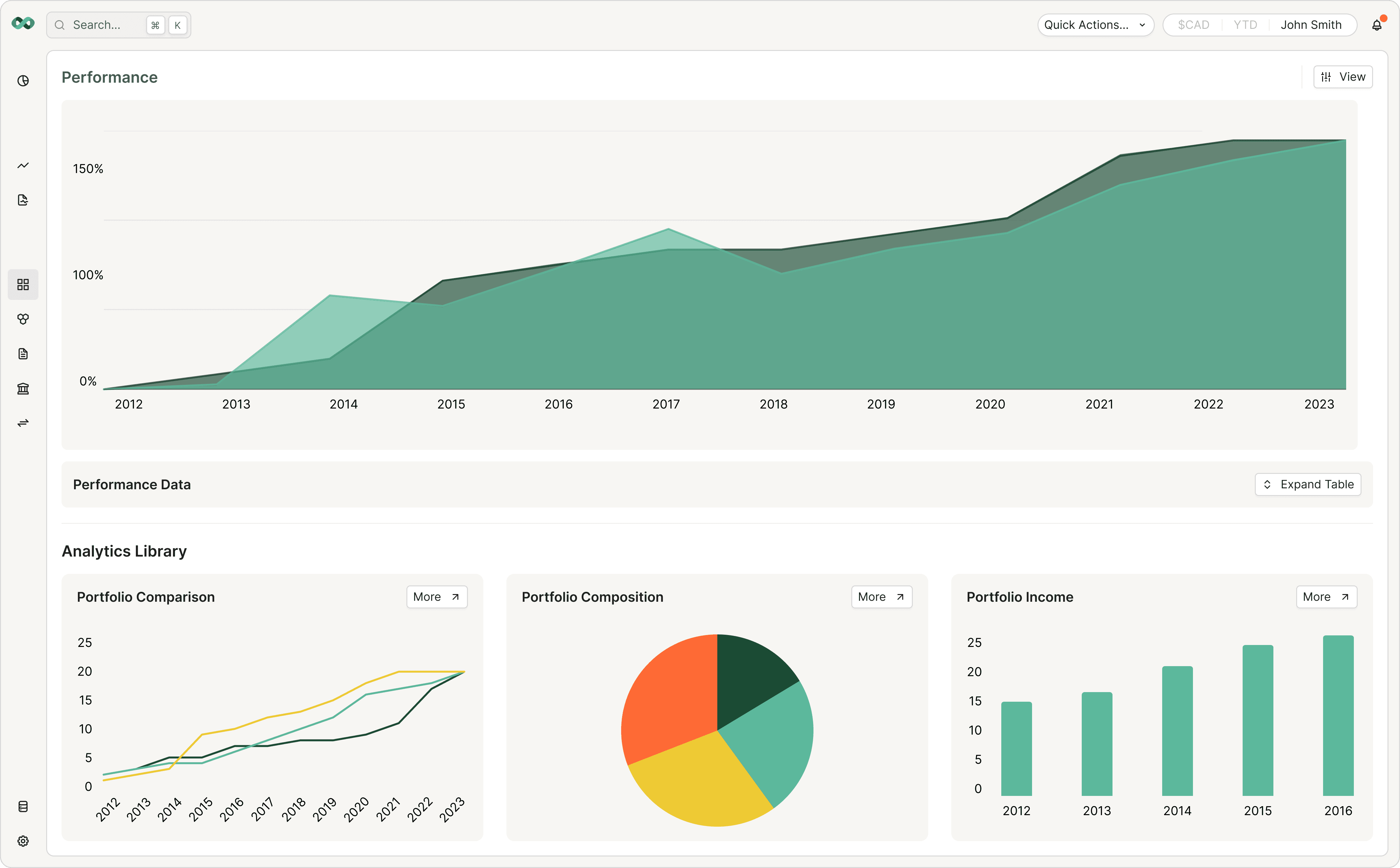Select John Smith account menu
1400x868 pixels.
tap(1311, 25)
